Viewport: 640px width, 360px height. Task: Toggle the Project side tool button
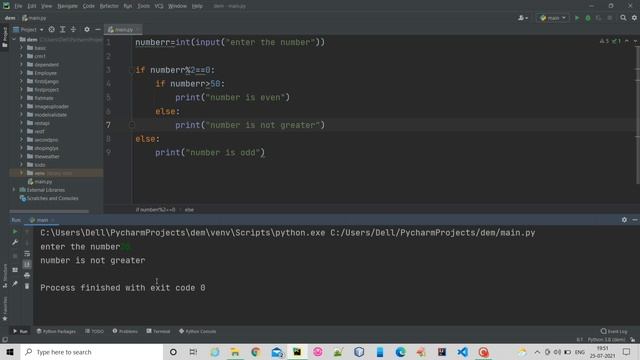5,37
